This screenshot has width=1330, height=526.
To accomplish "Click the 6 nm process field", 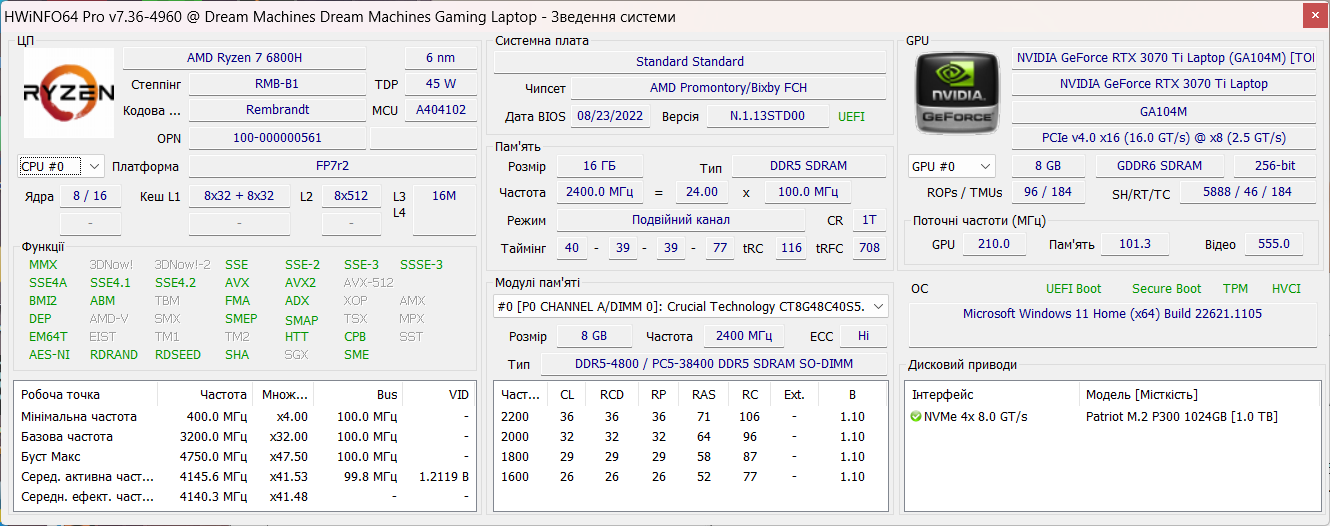I will [440, 58].
